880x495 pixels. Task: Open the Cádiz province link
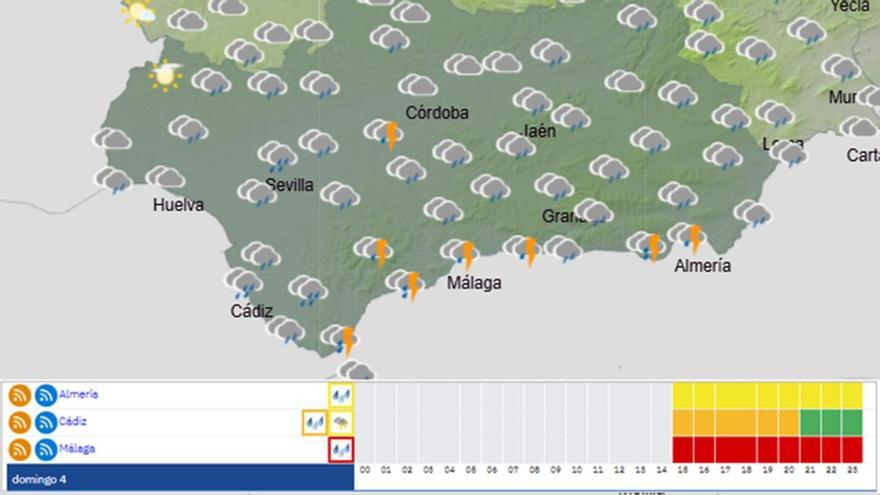(73, 421)
